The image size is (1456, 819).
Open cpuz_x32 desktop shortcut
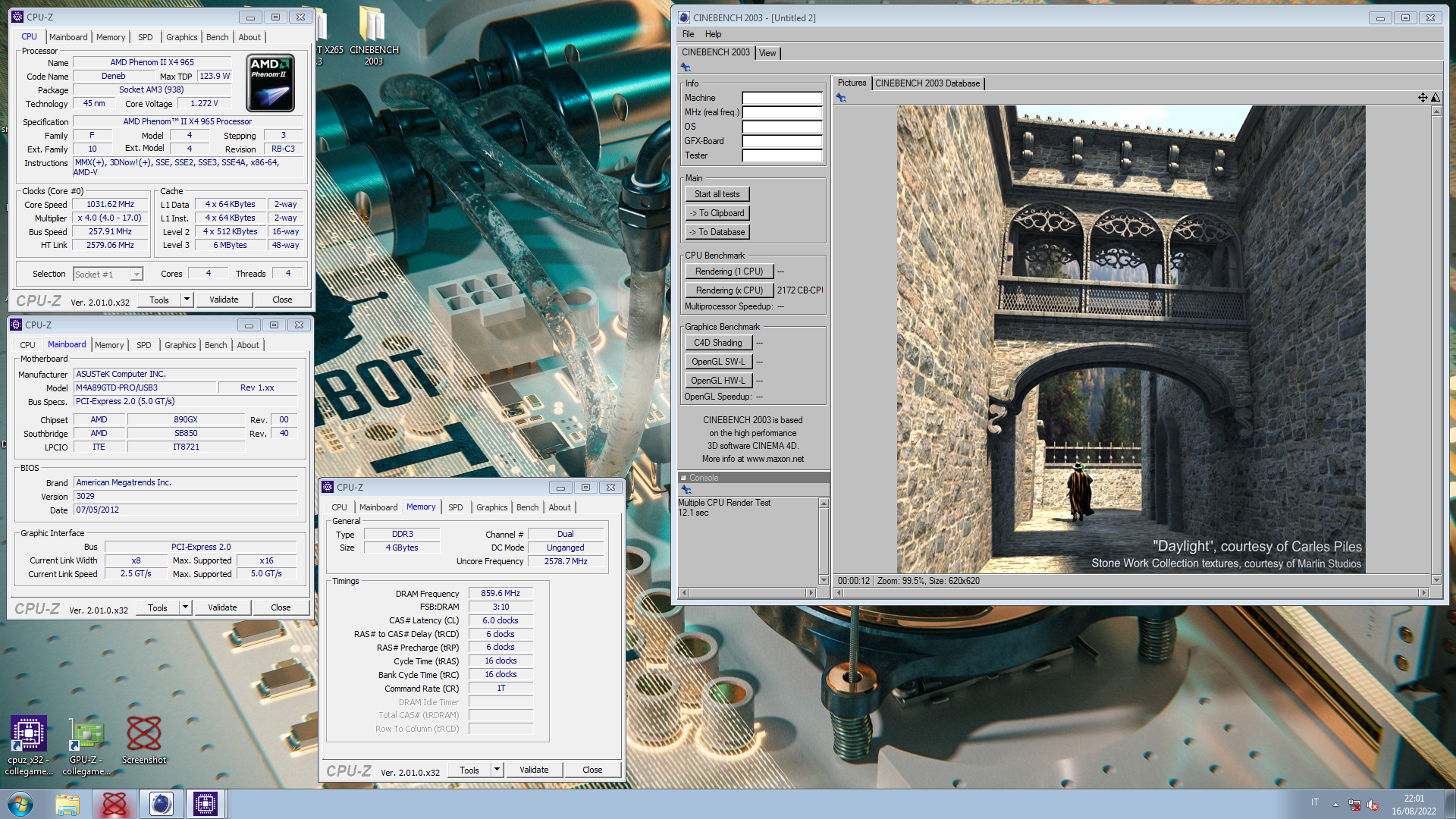pyautogui.click(x=28, y=745)
